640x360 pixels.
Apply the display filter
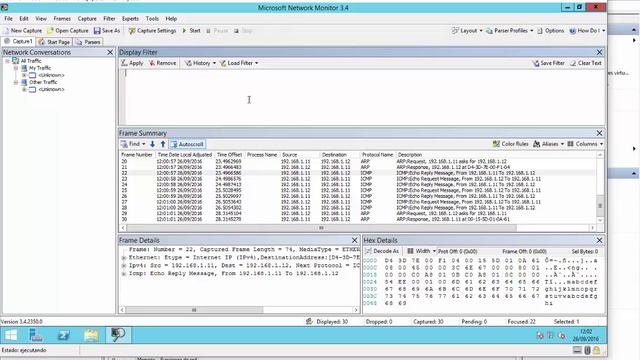[132, 63]
